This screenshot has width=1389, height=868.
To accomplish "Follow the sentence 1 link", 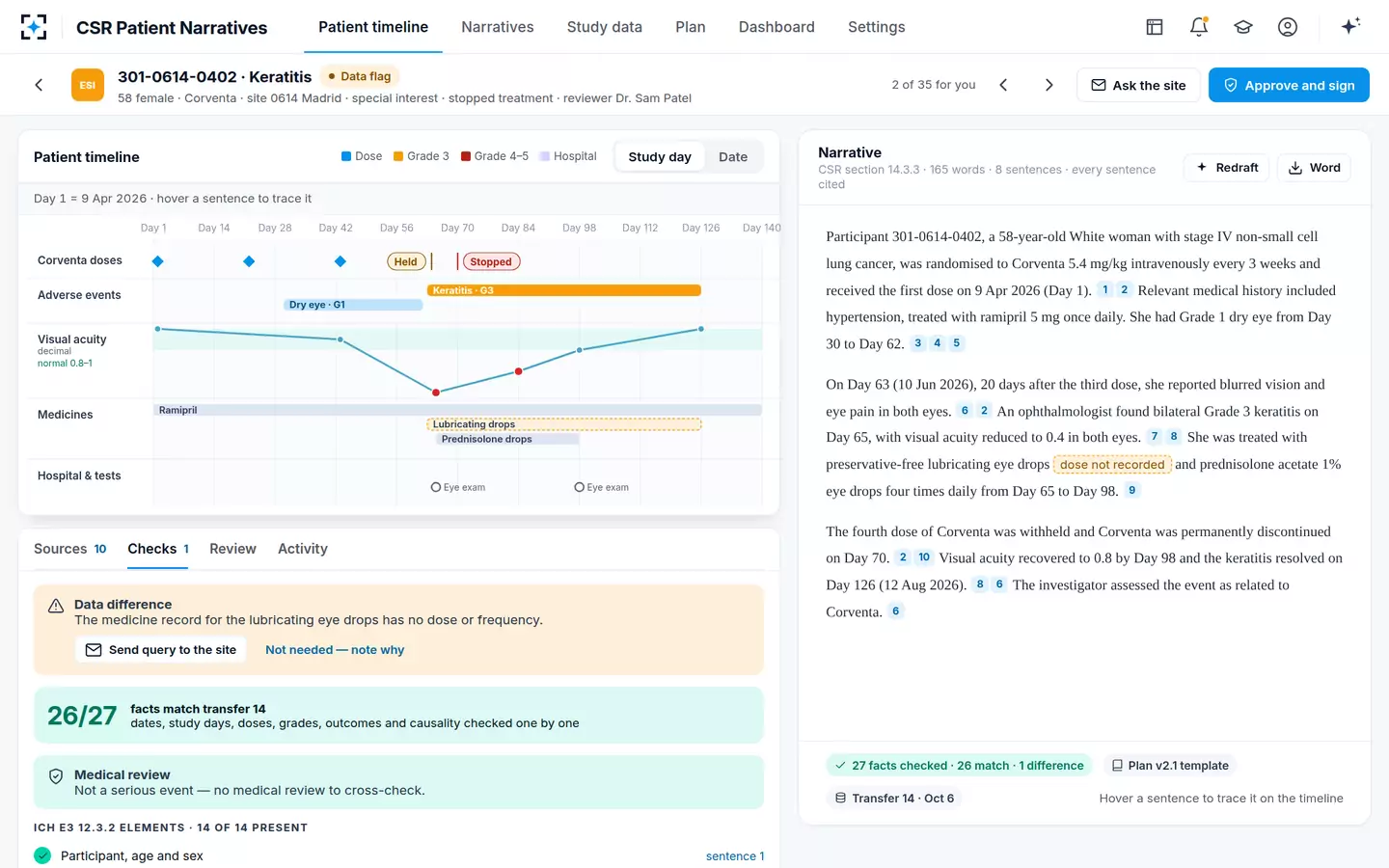I will (x=735, y=856).
